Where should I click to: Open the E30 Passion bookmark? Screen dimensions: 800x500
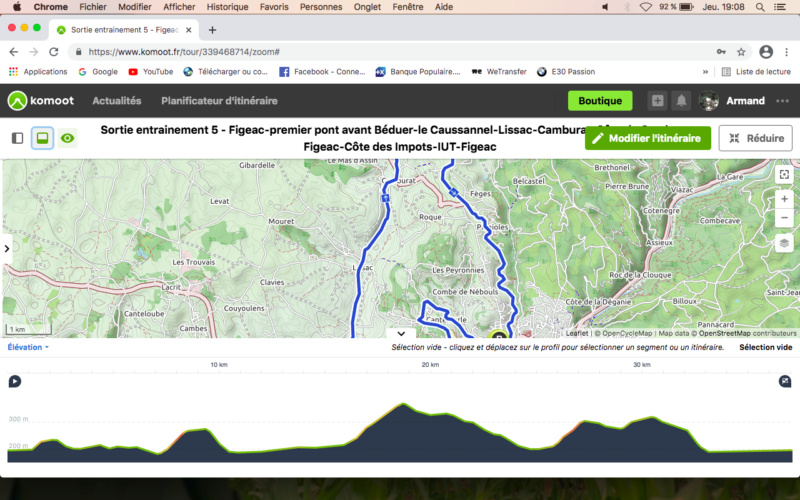(566, 72)
